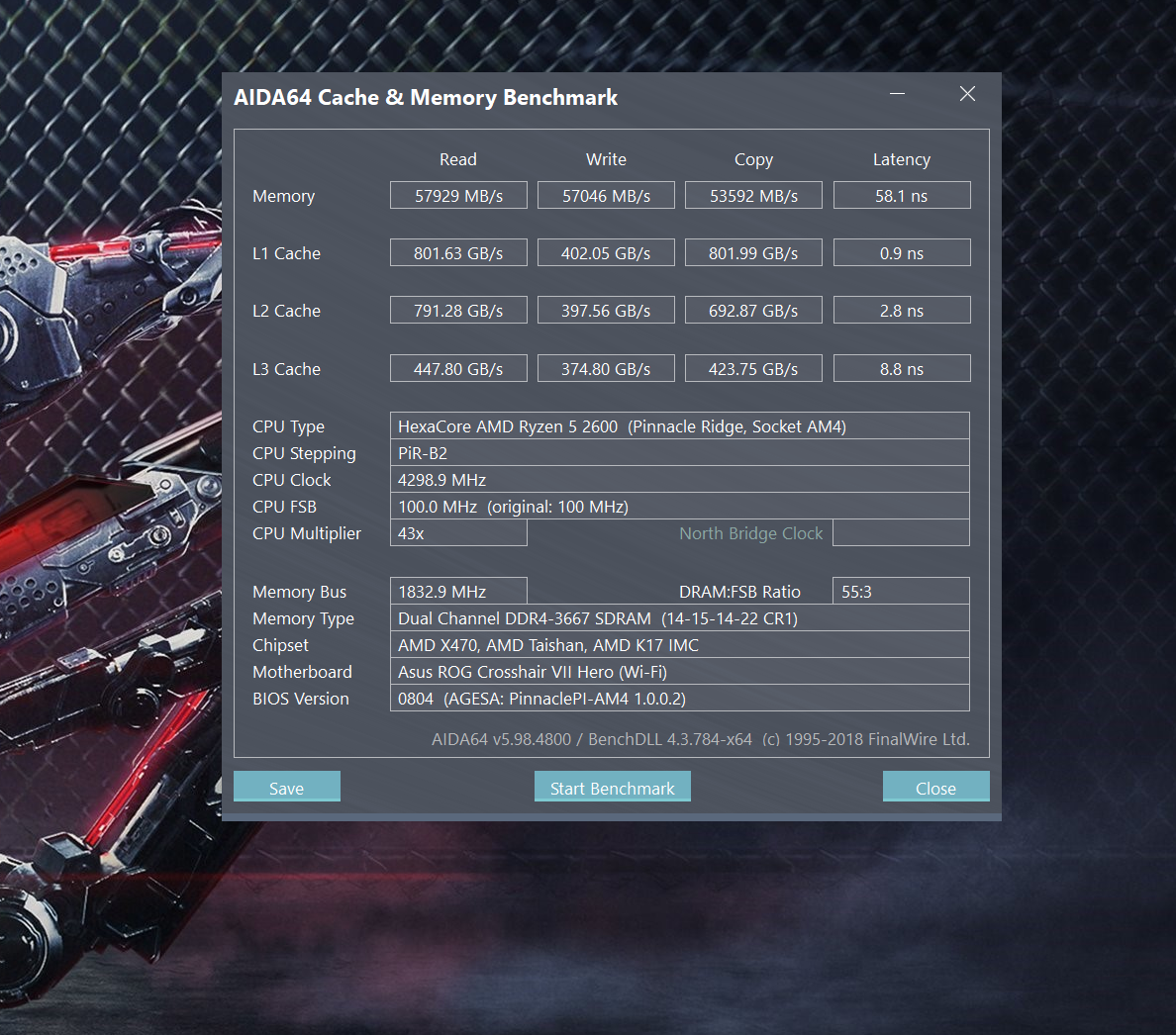Image resolution: width=1176 pixels, height=1035 pixels.
Task: Click the L2 Cache Read value 791.28 GB/s
Action: 458,311
